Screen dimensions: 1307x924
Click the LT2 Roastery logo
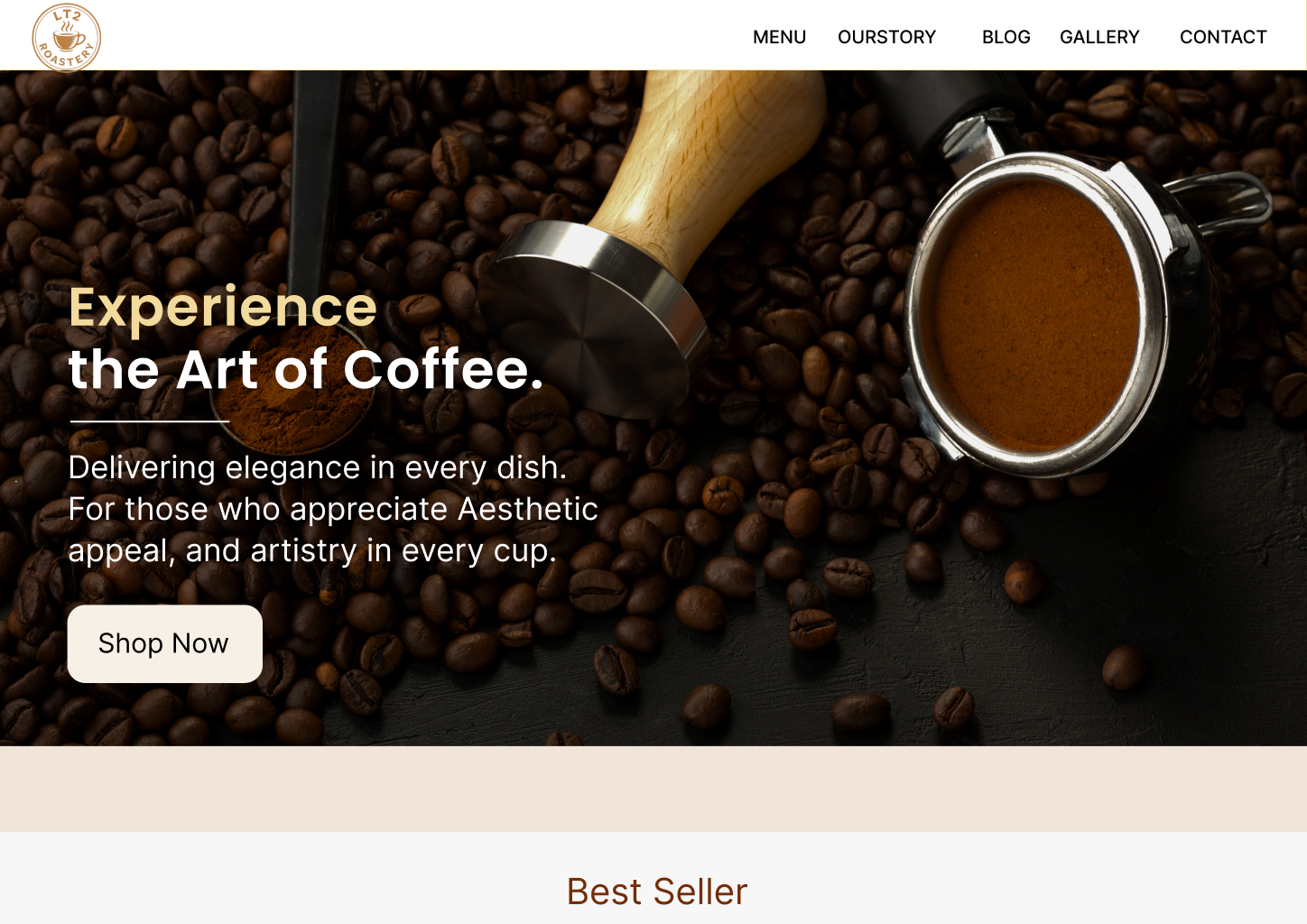66,37
